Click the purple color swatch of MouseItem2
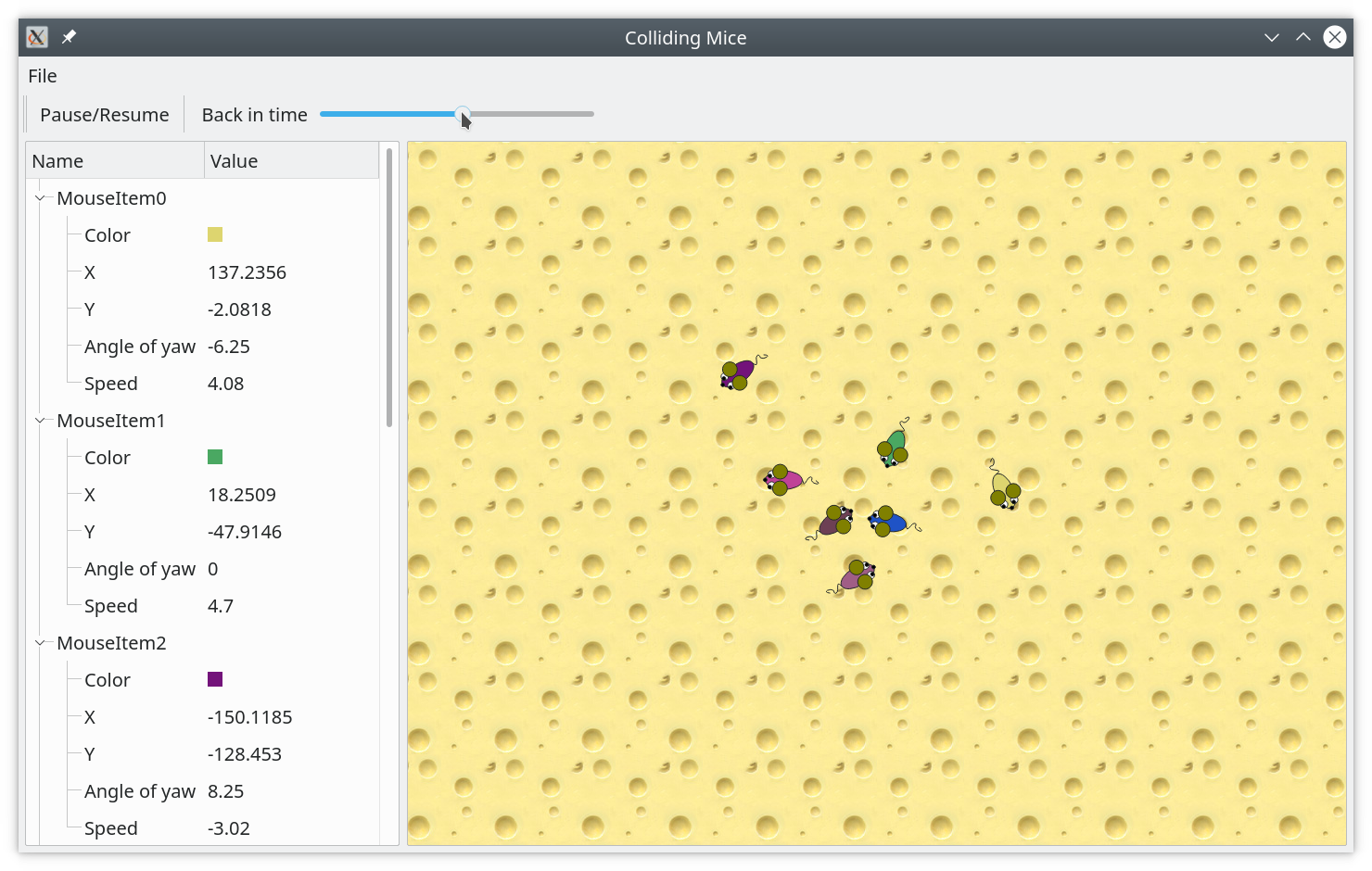Viewport: 1372px width, 871px height. 215,679
